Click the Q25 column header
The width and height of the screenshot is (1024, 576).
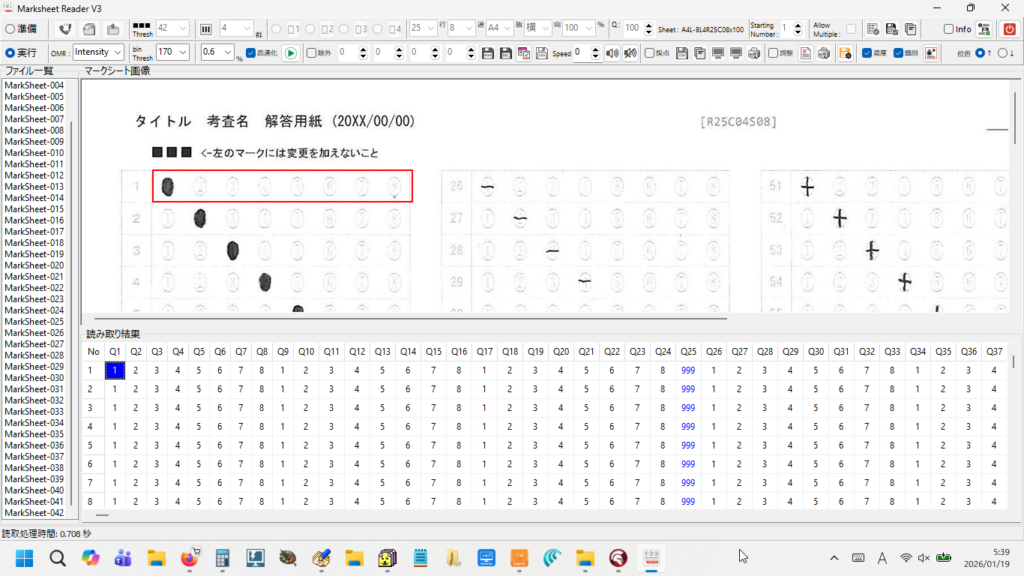(688, 352)
